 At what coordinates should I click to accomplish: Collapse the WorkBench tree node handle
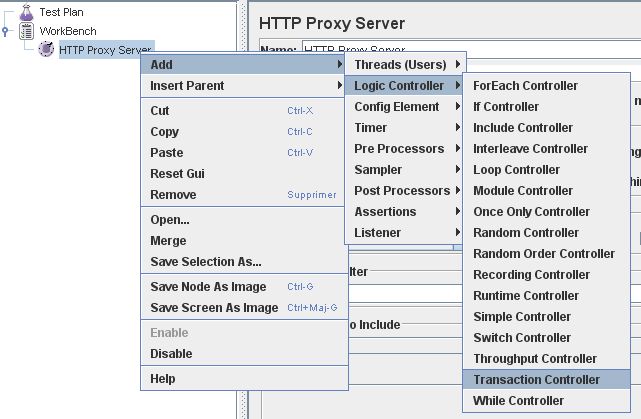click(x=7, y=31)
